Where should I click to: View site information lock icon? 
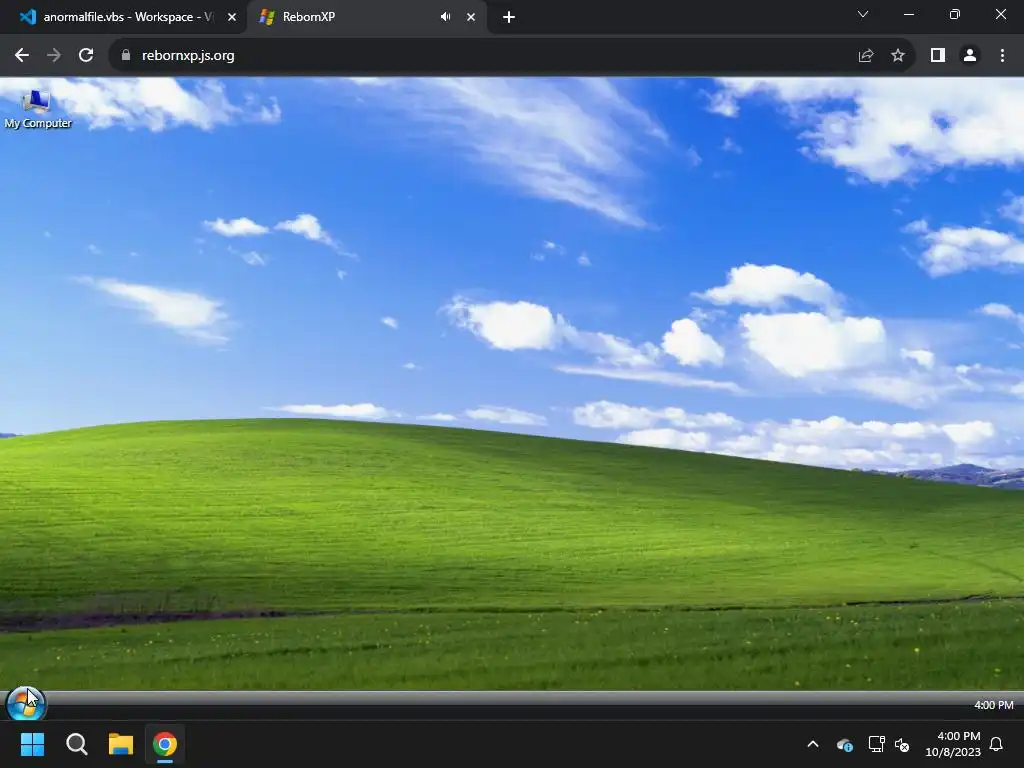click(x=126, y=56)
